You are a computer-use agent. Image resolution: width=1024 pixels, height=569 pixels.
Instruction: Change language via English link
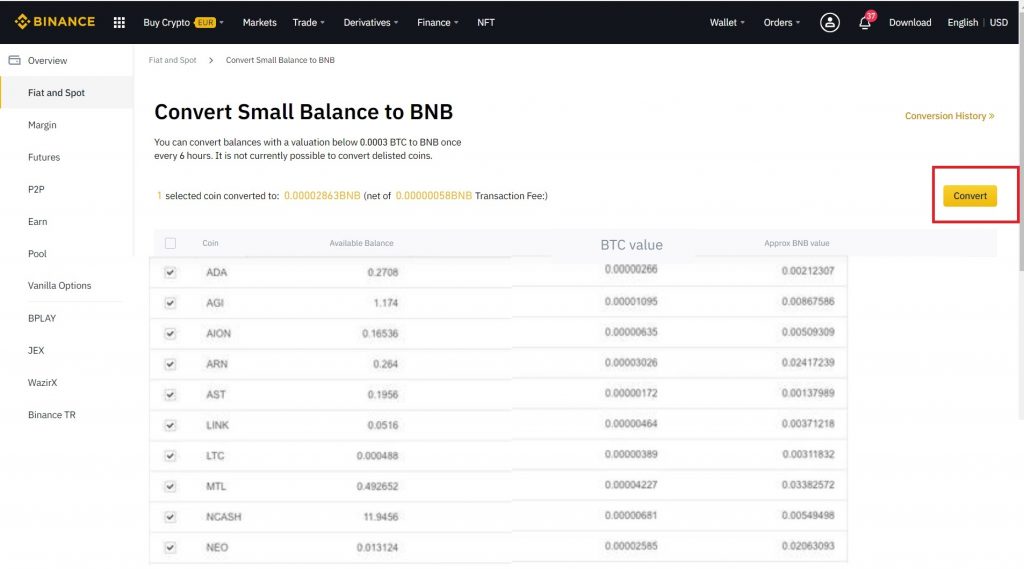pyautogui.click(x=963, y=22)
